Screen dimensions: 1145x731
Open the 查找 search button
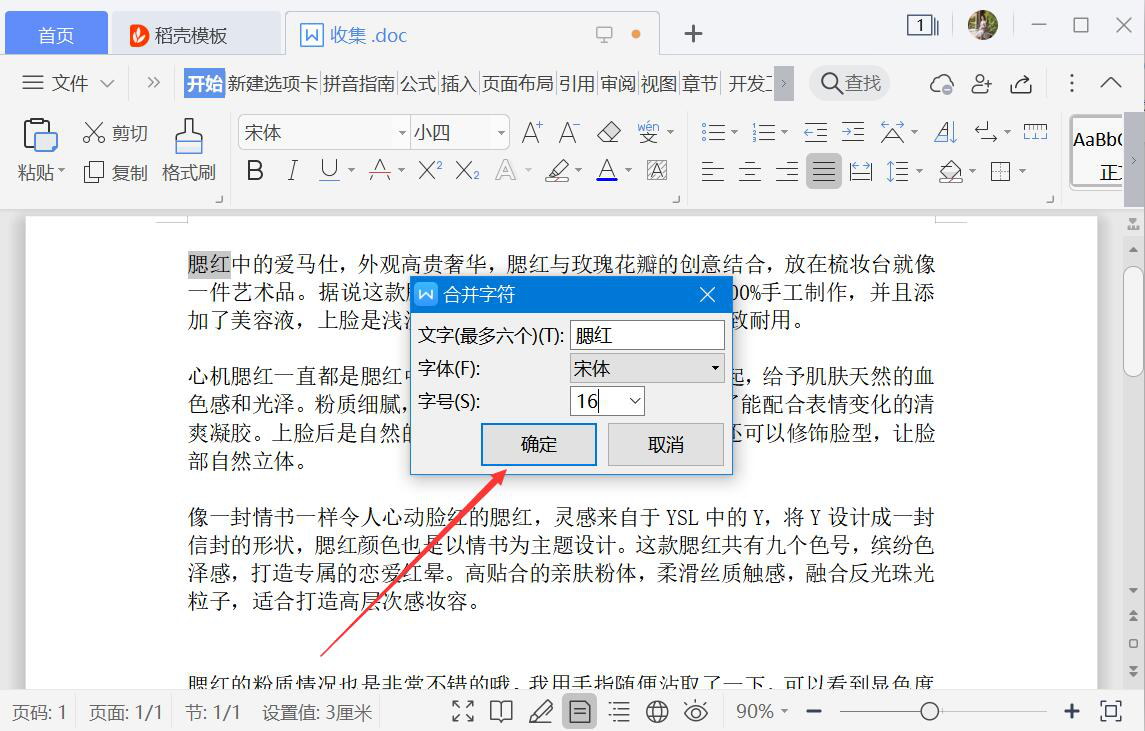(x=851, y=83)
